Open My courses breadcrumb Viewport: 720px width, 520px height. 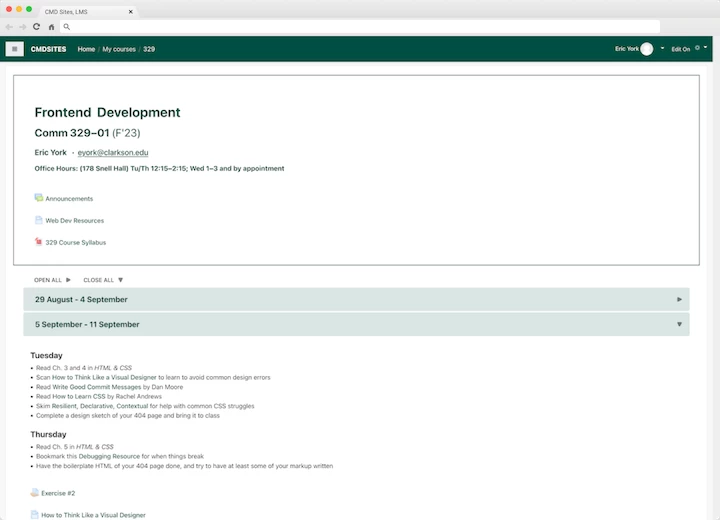pos(119,49)
